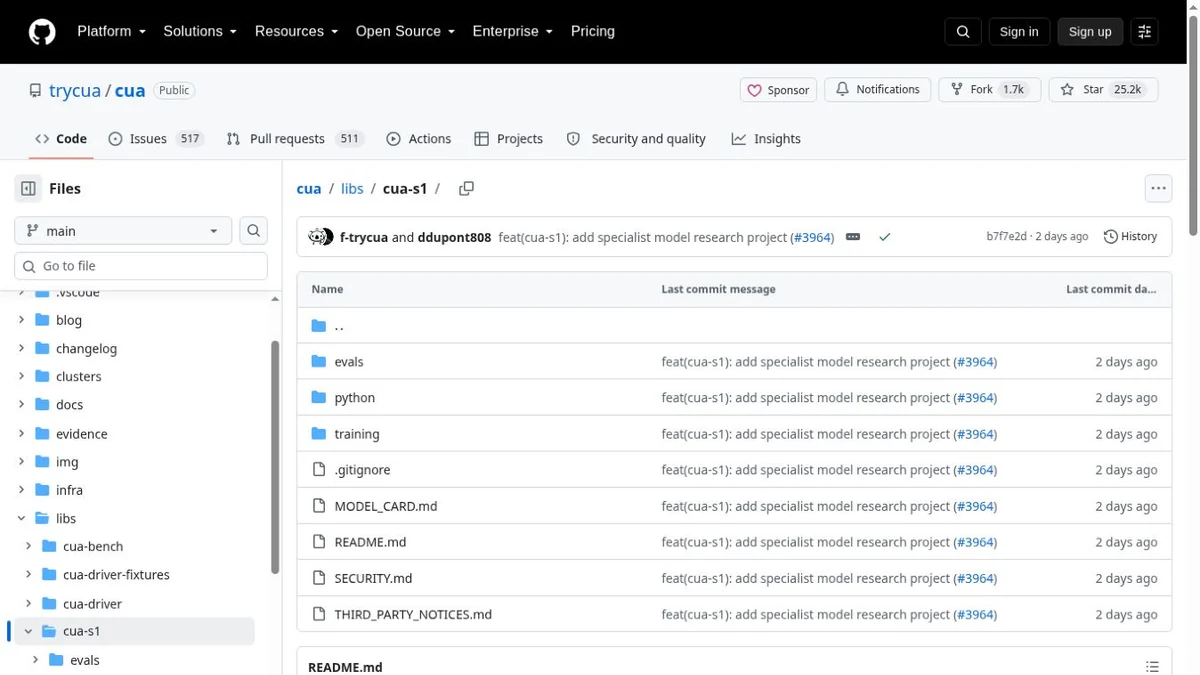Fork the repository with Fork button

[x=989, y=90]
